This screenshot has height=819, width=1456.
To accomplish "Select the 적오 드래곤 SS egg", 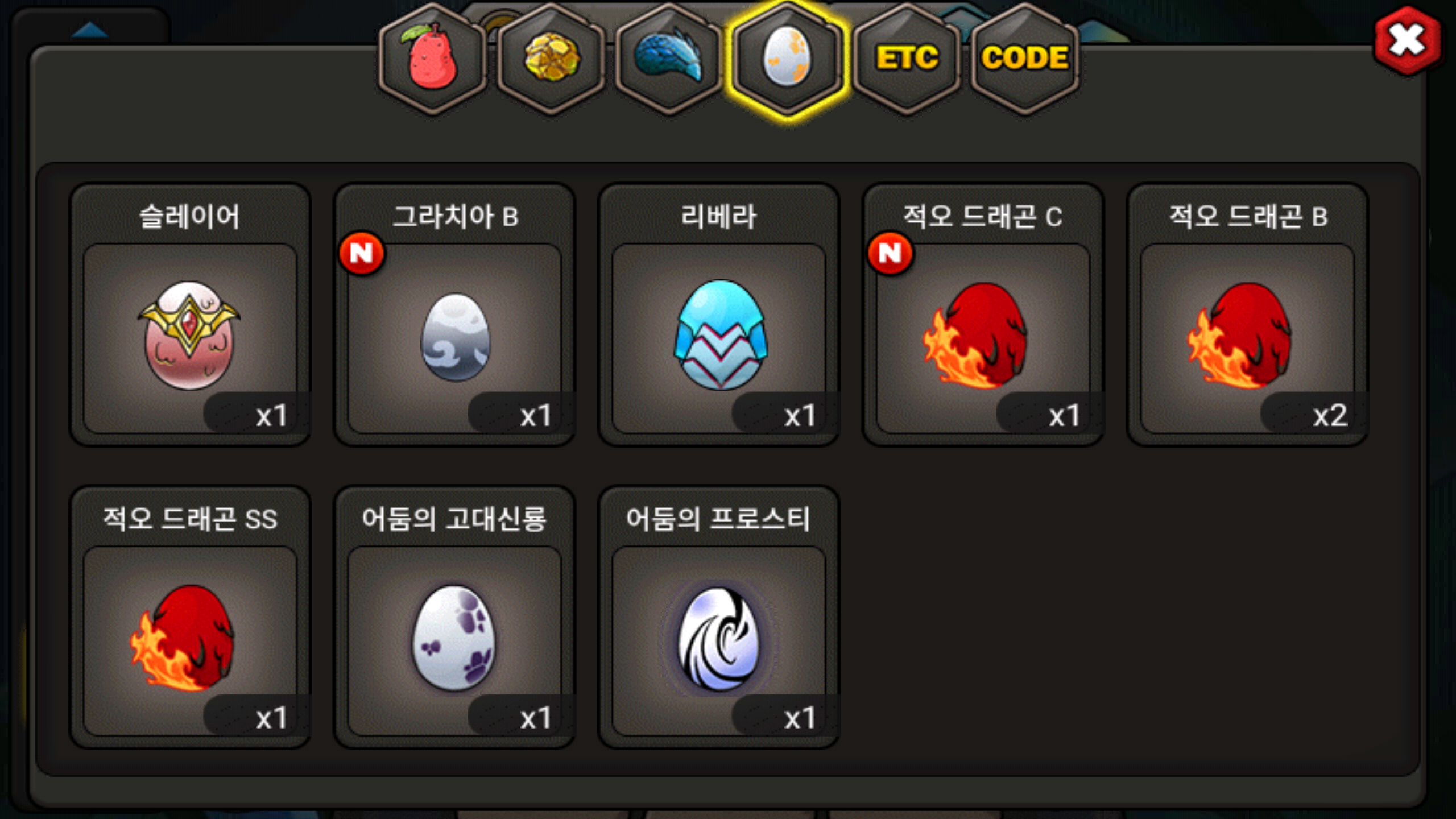I will coord(190,617).
